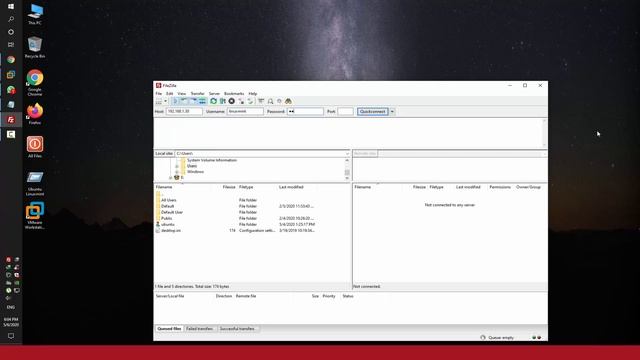The width and height of the screenshot is (640, 360).
Task: Open the Recycle Bin desktop icon
Action: (35, 47)
